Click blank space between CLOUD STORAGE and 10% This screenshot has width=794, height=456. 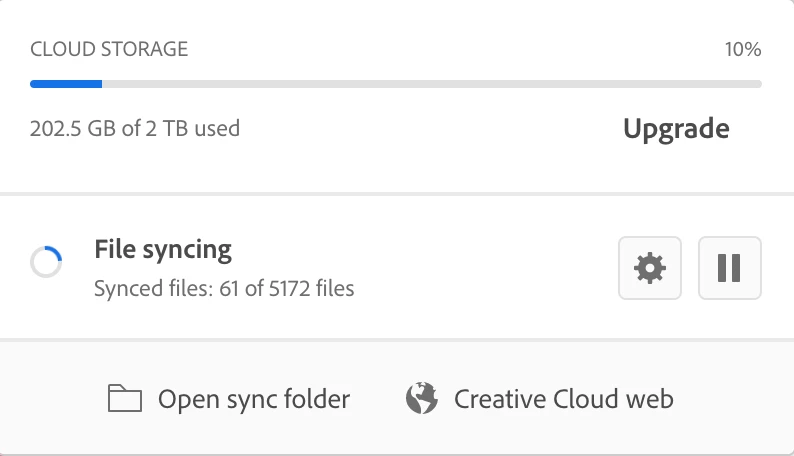coord(450,48)
